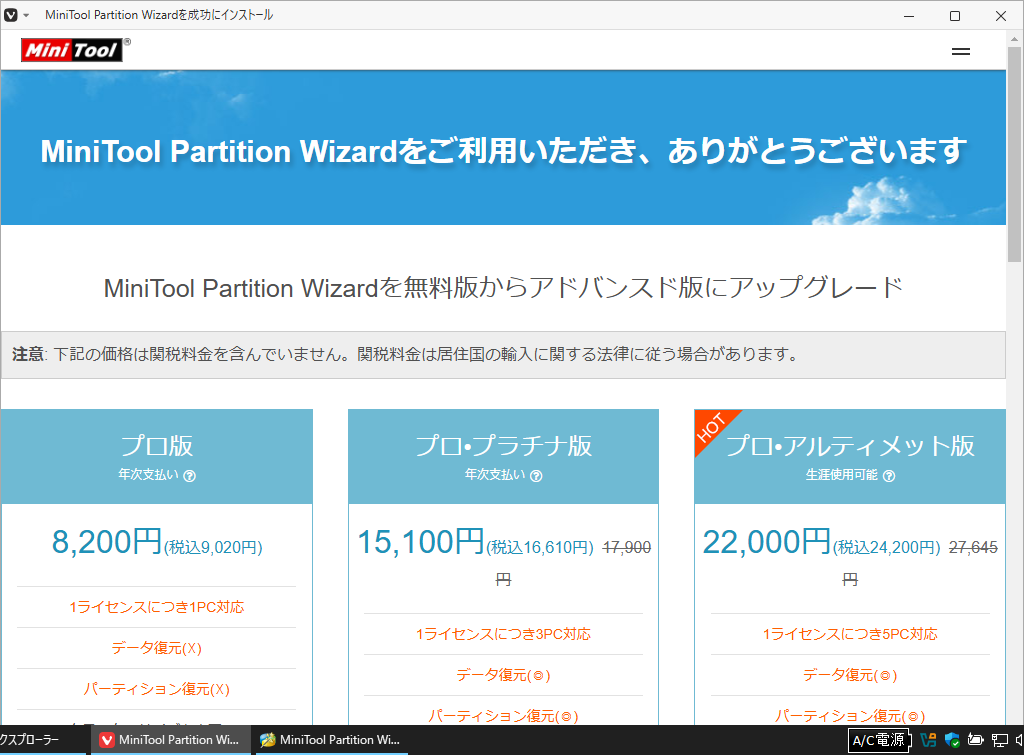Click the 8,200円 price

coord(106,542)
